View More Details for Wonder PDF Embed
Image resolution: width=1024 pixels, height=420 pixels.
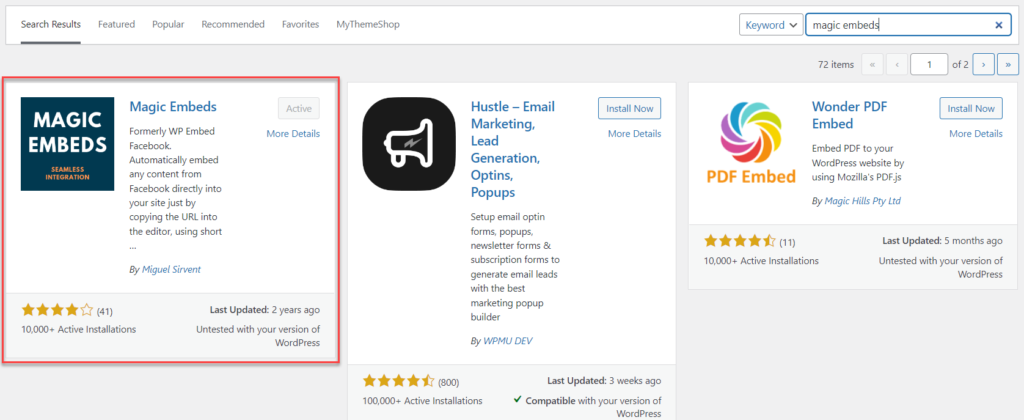point(976,133)
